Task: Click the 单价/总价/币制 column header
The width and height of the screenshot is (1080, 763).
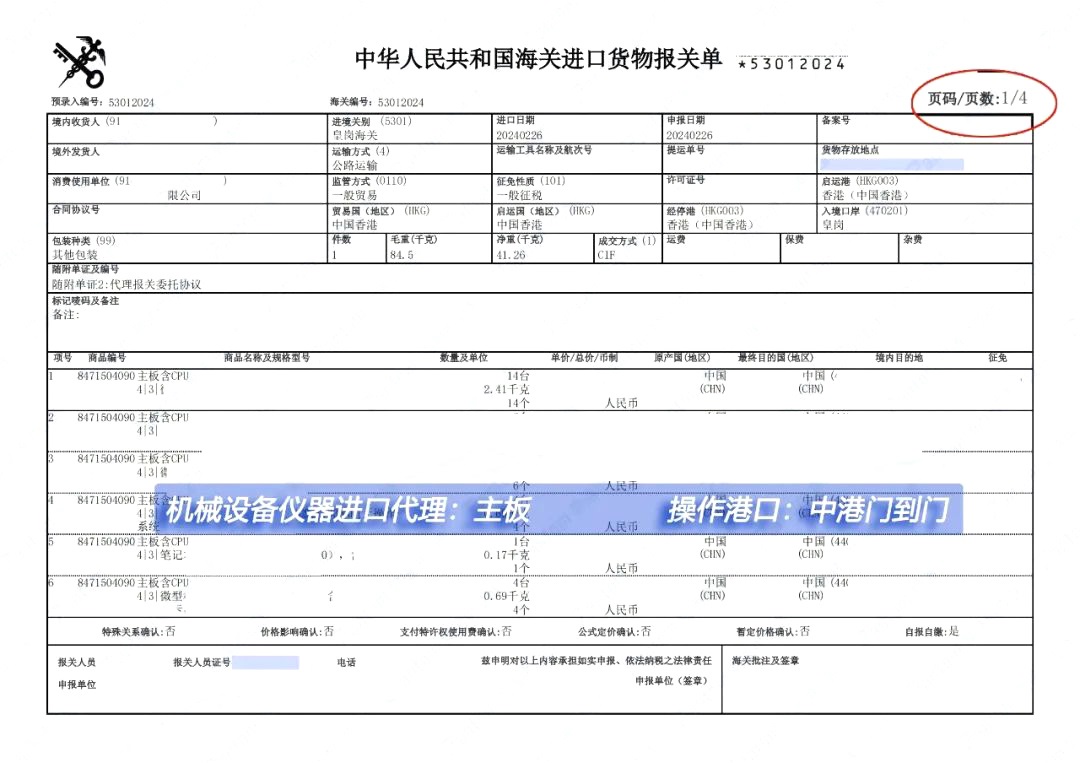Action: (584, 358)
